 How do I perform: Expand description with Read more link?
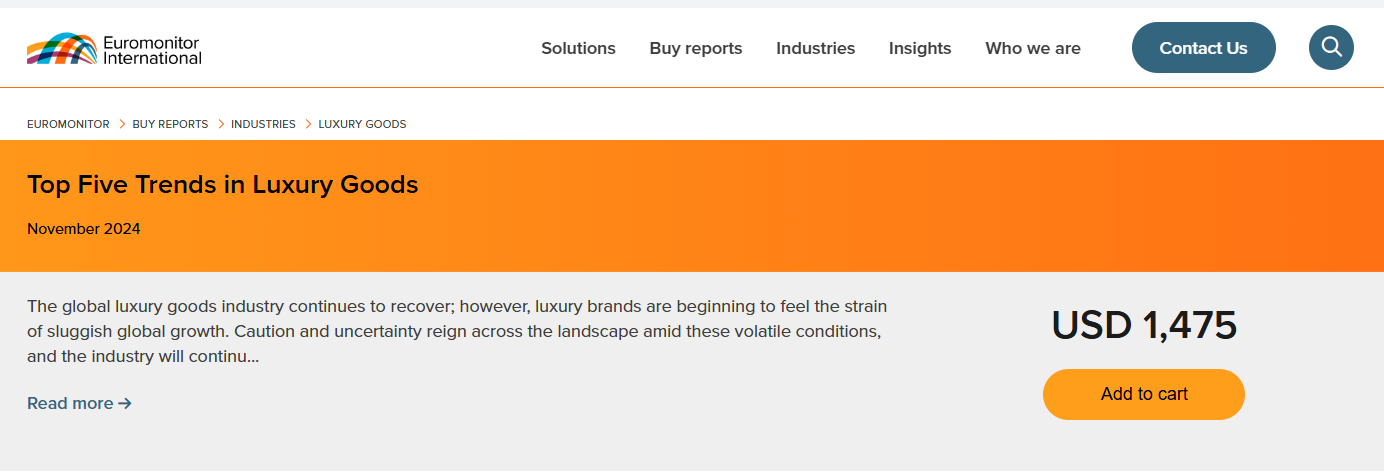pyautogui.click(x=79, y=403)
